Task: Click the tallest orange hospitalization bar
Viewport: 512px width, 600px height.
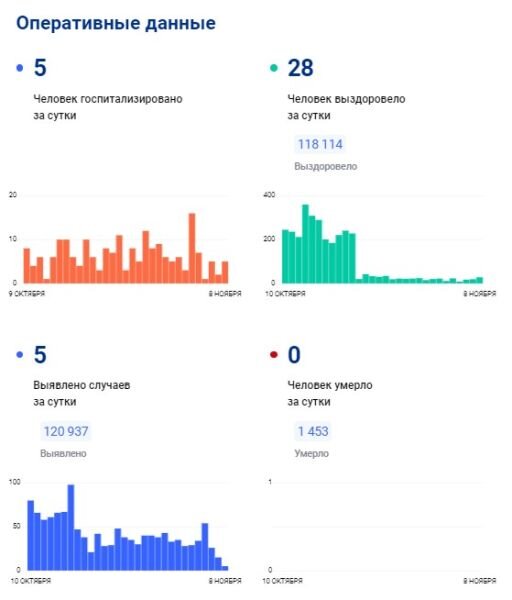Action: coord(192,248)
